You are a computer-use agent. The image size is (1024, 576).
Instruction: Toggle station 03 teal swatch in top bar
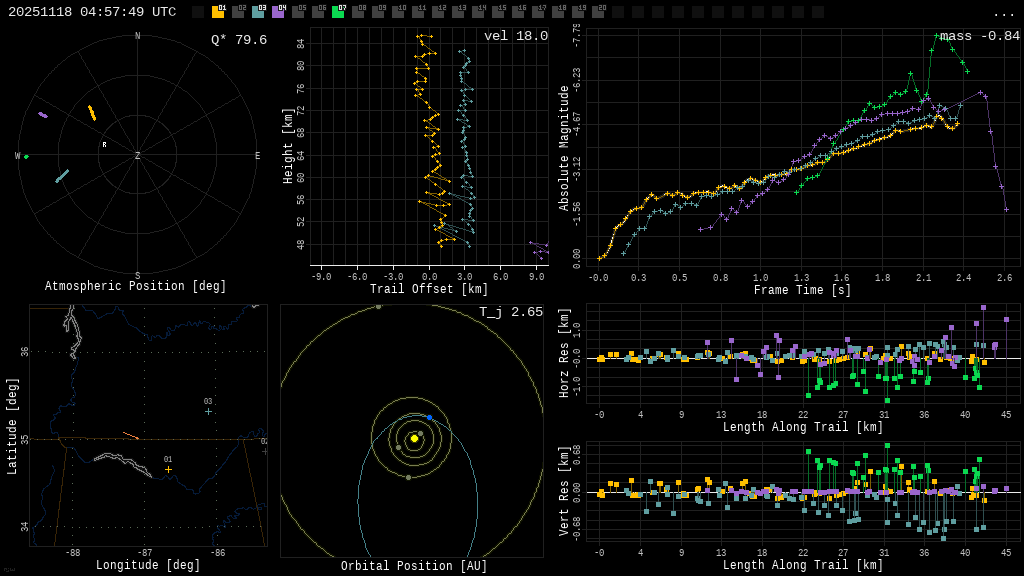point(258,12)
